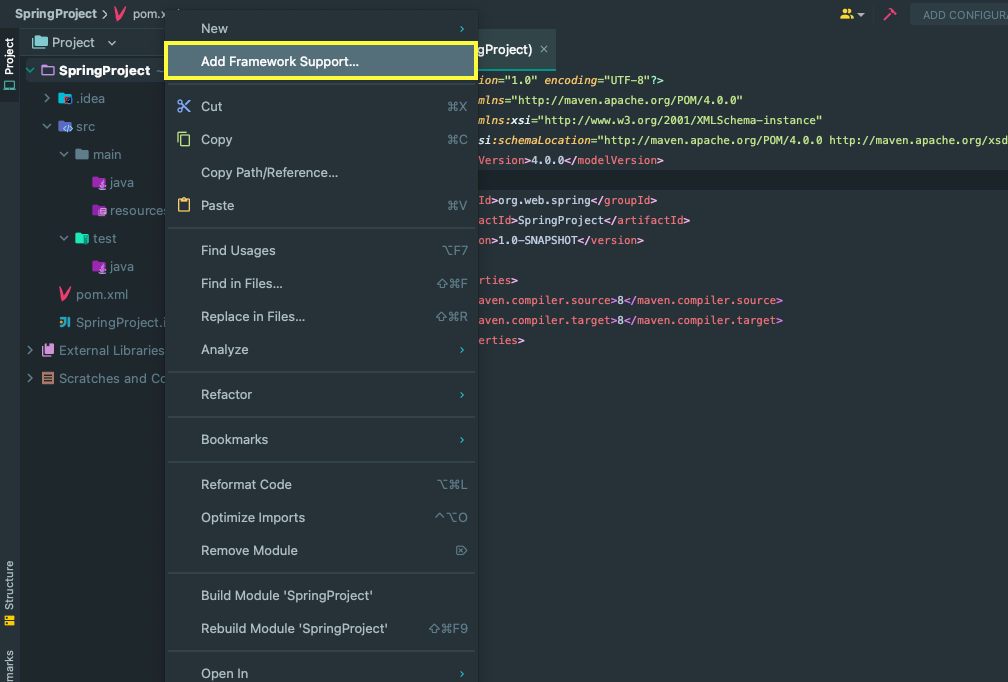Image resolution: width=1008 pixels, height=682 pixels.
Task: Click the External Libraries icon
Action: point(48,350)
